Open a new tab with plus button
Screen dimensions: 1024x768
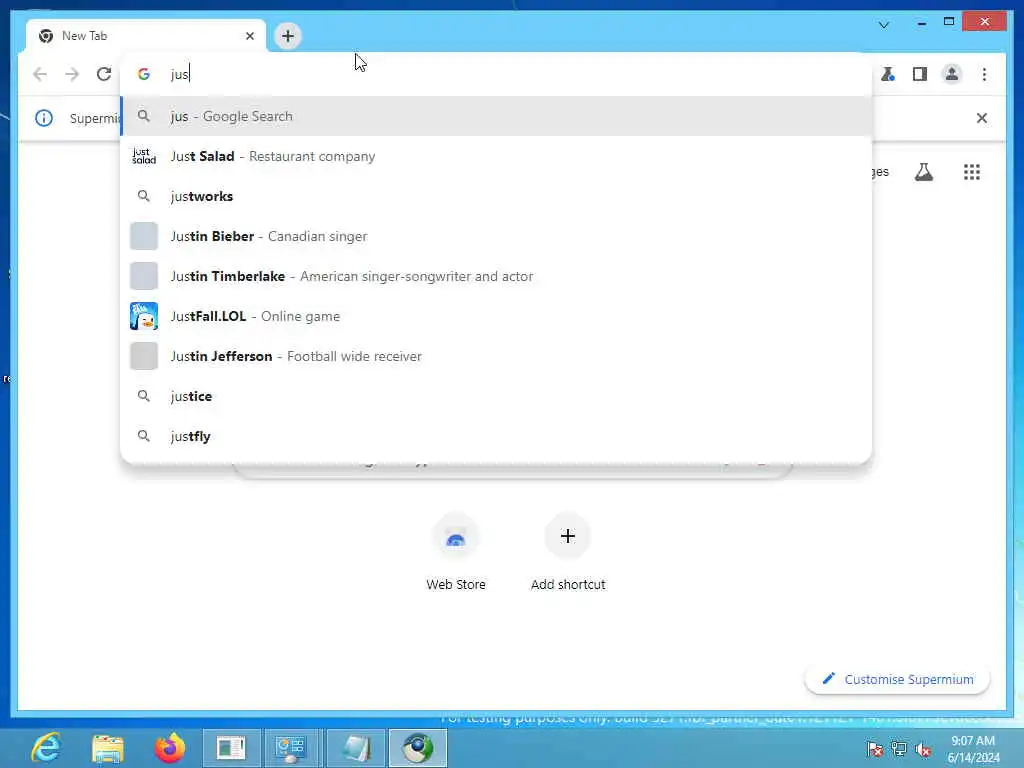(288, 36)
